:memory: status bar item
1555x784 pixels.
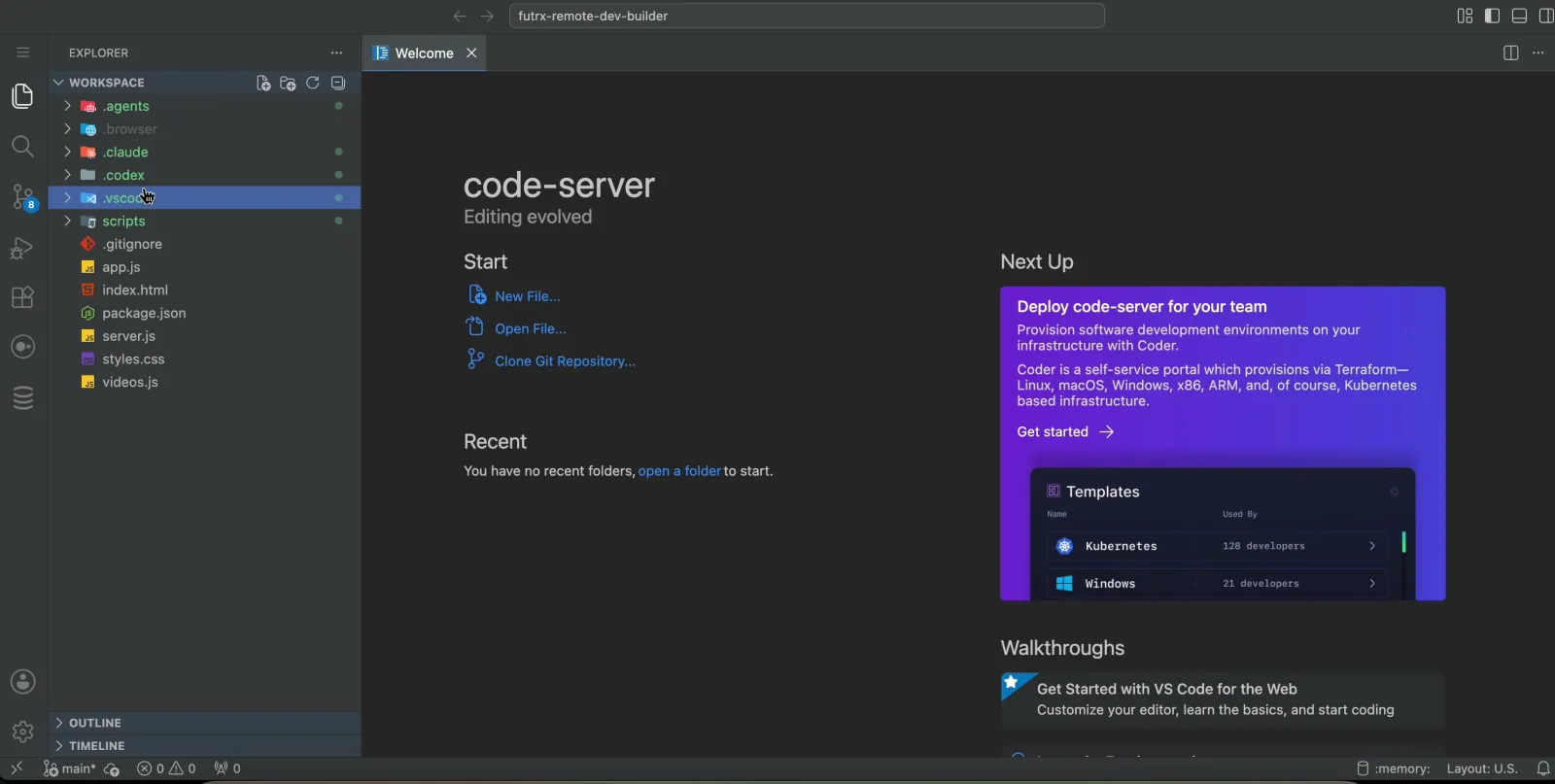coord(1394,768)
